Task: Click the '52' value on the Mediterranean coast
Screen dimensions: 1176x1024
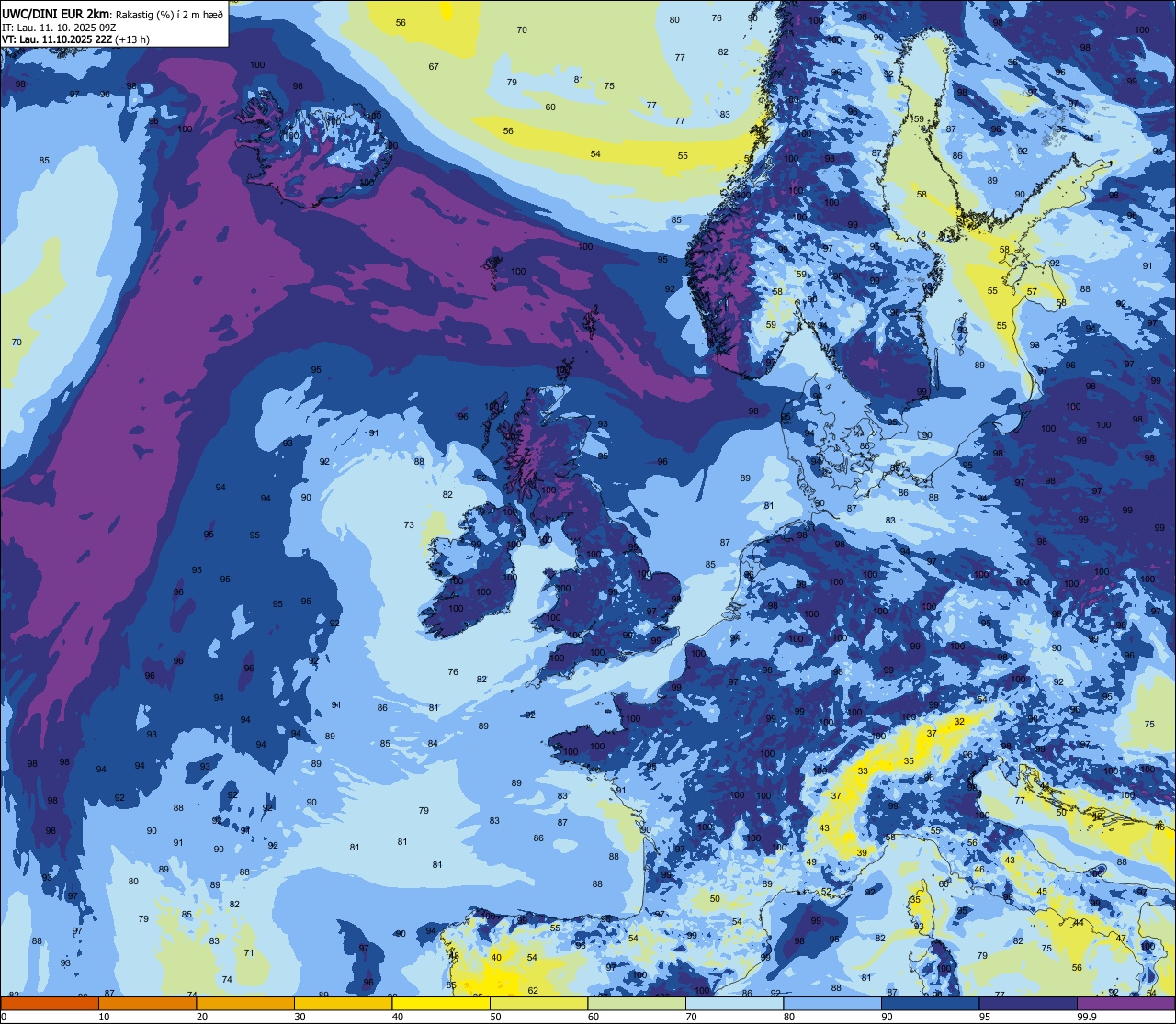Action: (826, 892)
